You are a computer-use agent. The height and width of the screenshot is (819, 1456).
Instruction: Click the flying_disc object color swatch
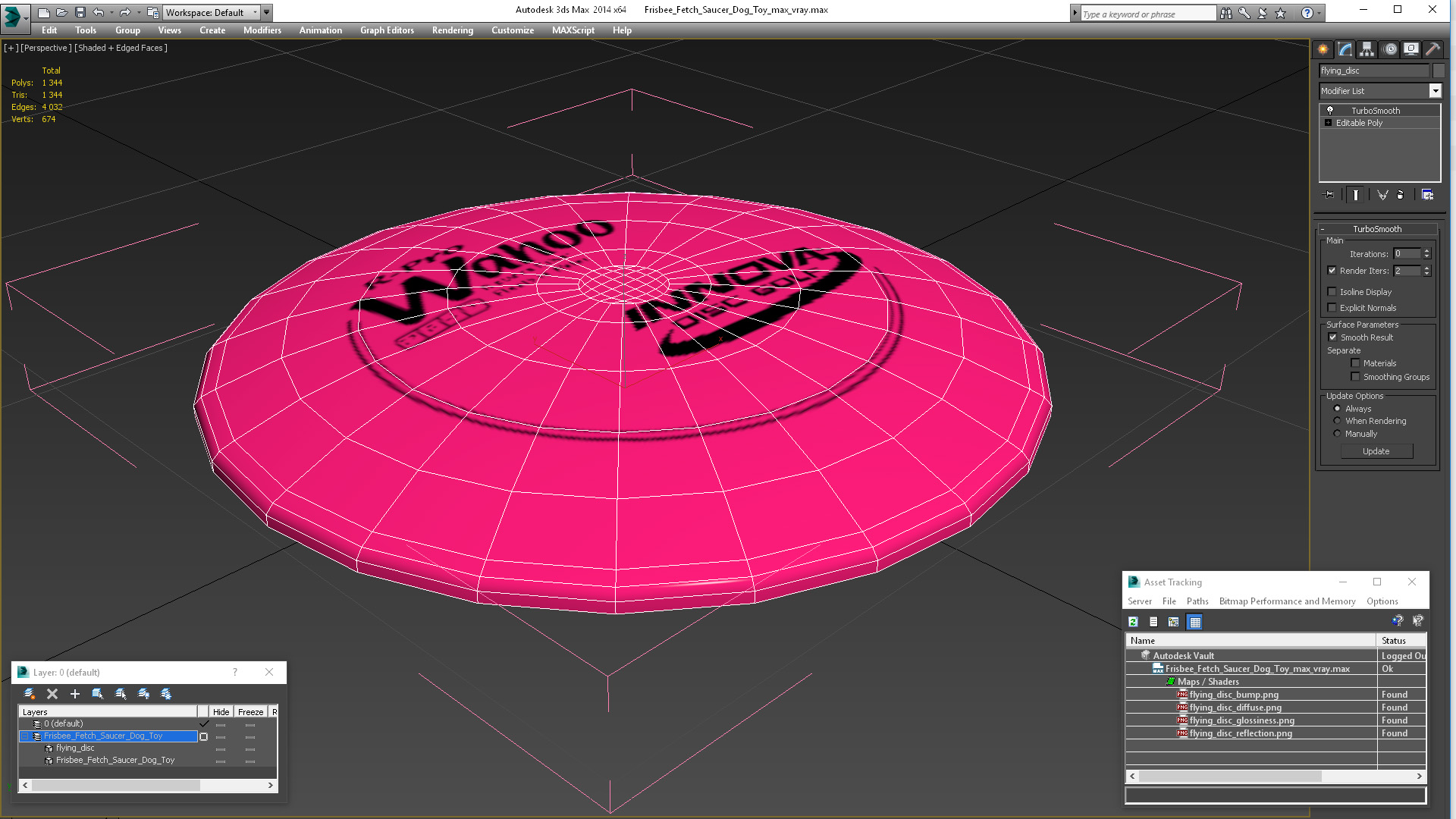pyautogui.click(x=1439, y=71)
